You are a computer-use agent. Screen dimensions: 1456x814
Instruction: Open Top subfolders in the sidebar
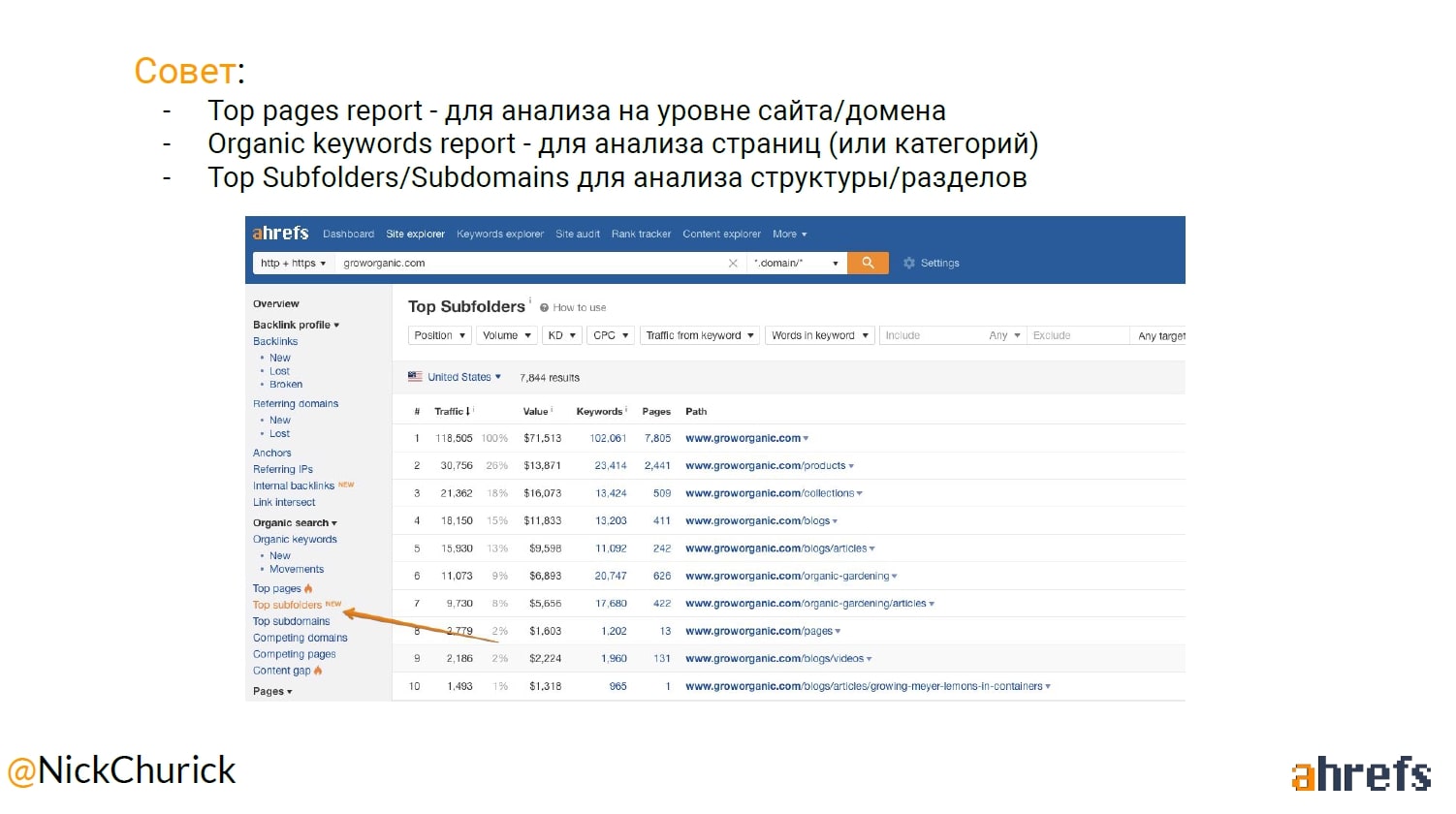287,605
